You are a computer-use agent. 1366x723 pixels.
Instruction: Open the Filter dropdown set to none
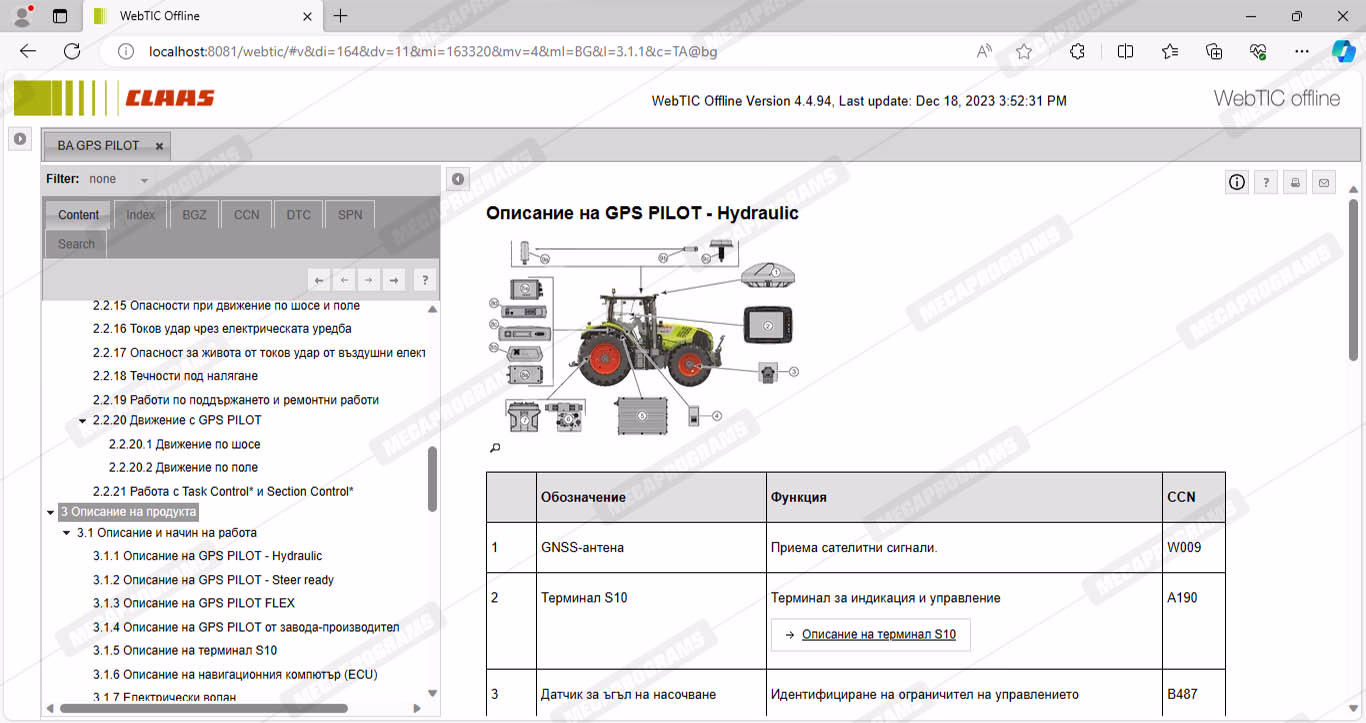pos(143,180)
